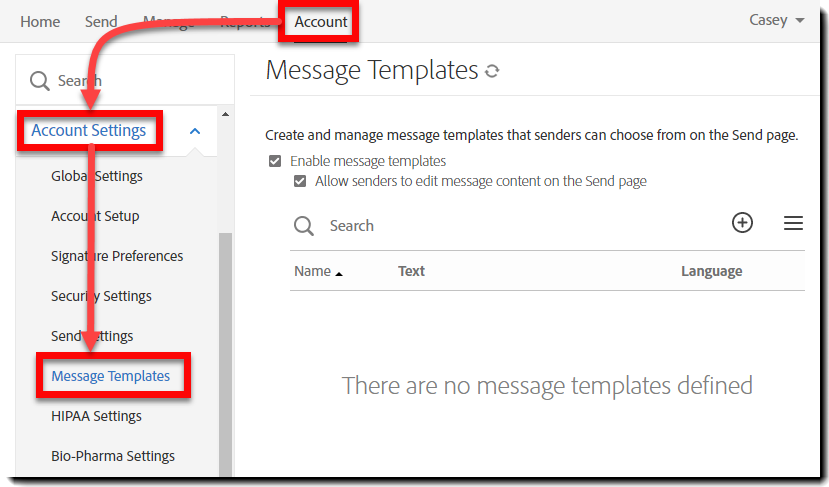Open Bio-Pharma Settings
Viewport: 829px width, 487px height.
pyautogui.click(x=113, y=456)
